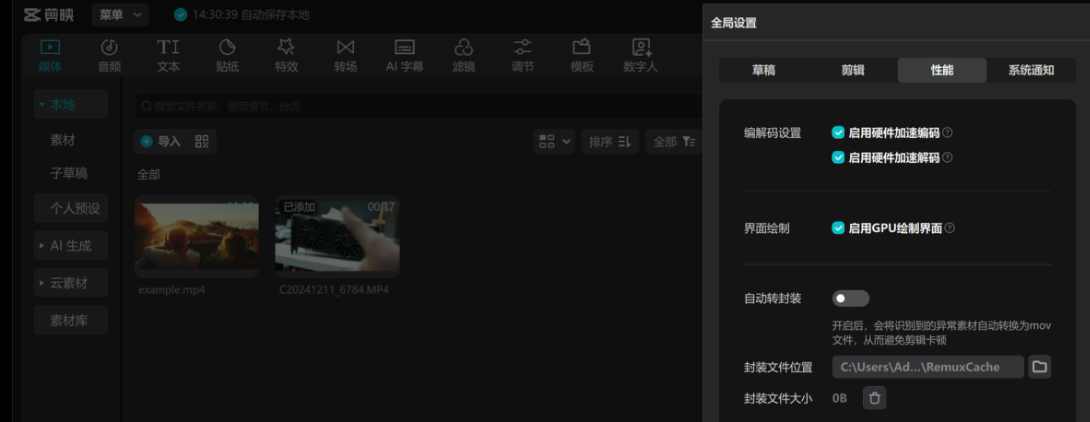This screenshot has width=1090, height=422.
Task: Switch to the 系统通知 settings tab
Action: pos(1030,70)
